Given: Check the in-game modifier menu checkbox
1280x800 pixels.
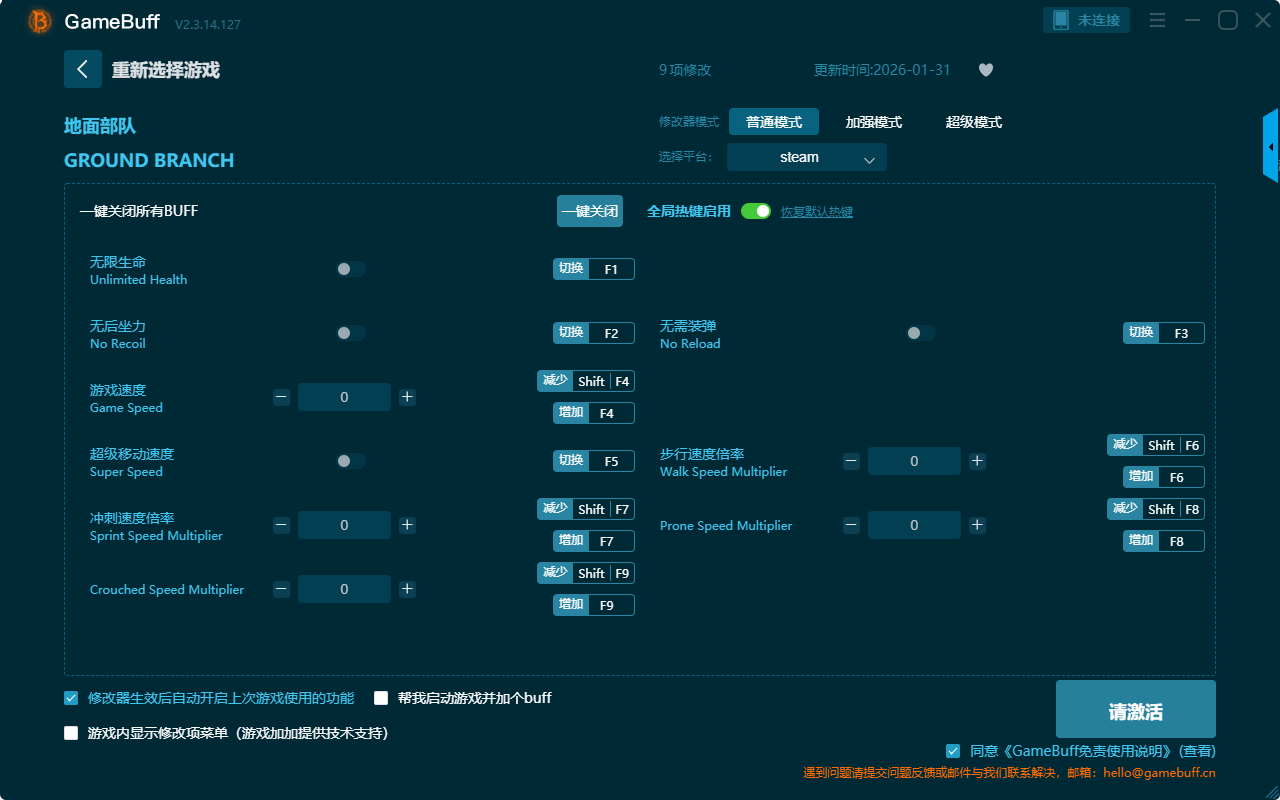Looking at the screenshot, I should (x=71, y=733).
